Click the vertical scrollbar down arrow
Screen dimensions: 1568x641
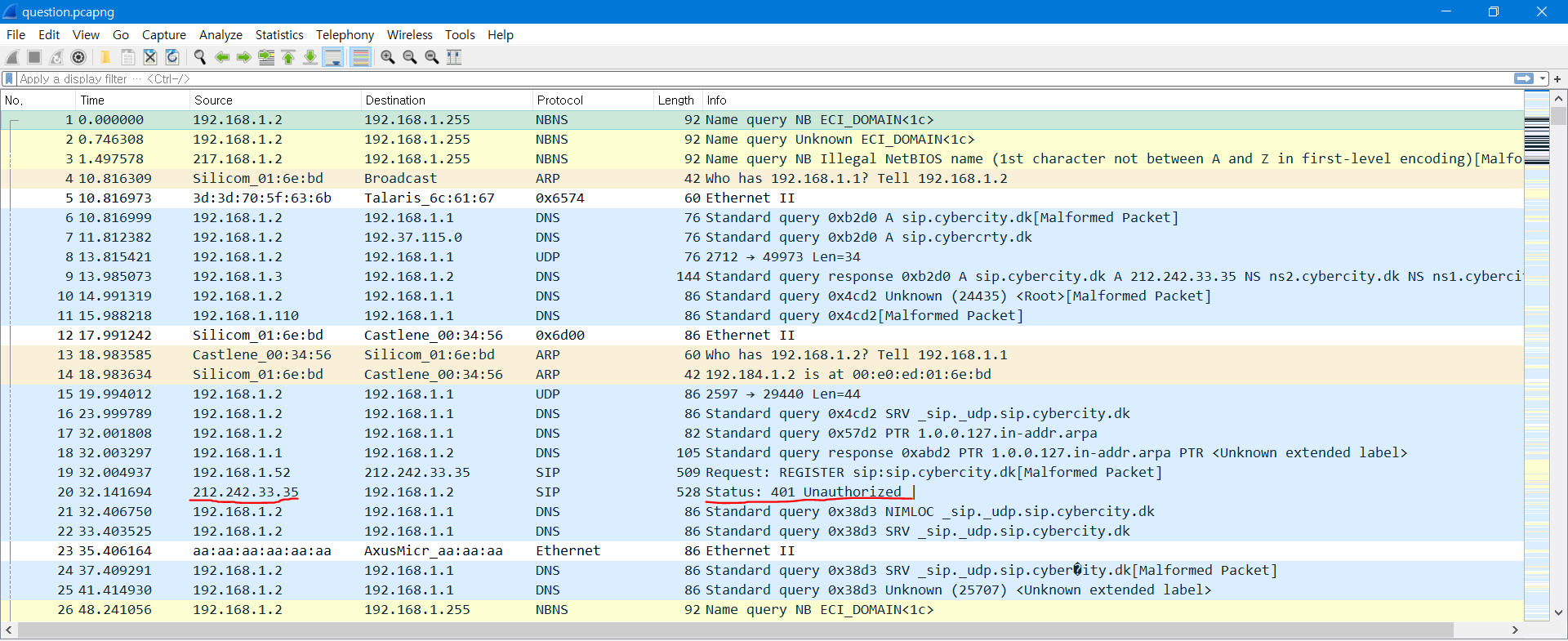tap(1558, 612)
